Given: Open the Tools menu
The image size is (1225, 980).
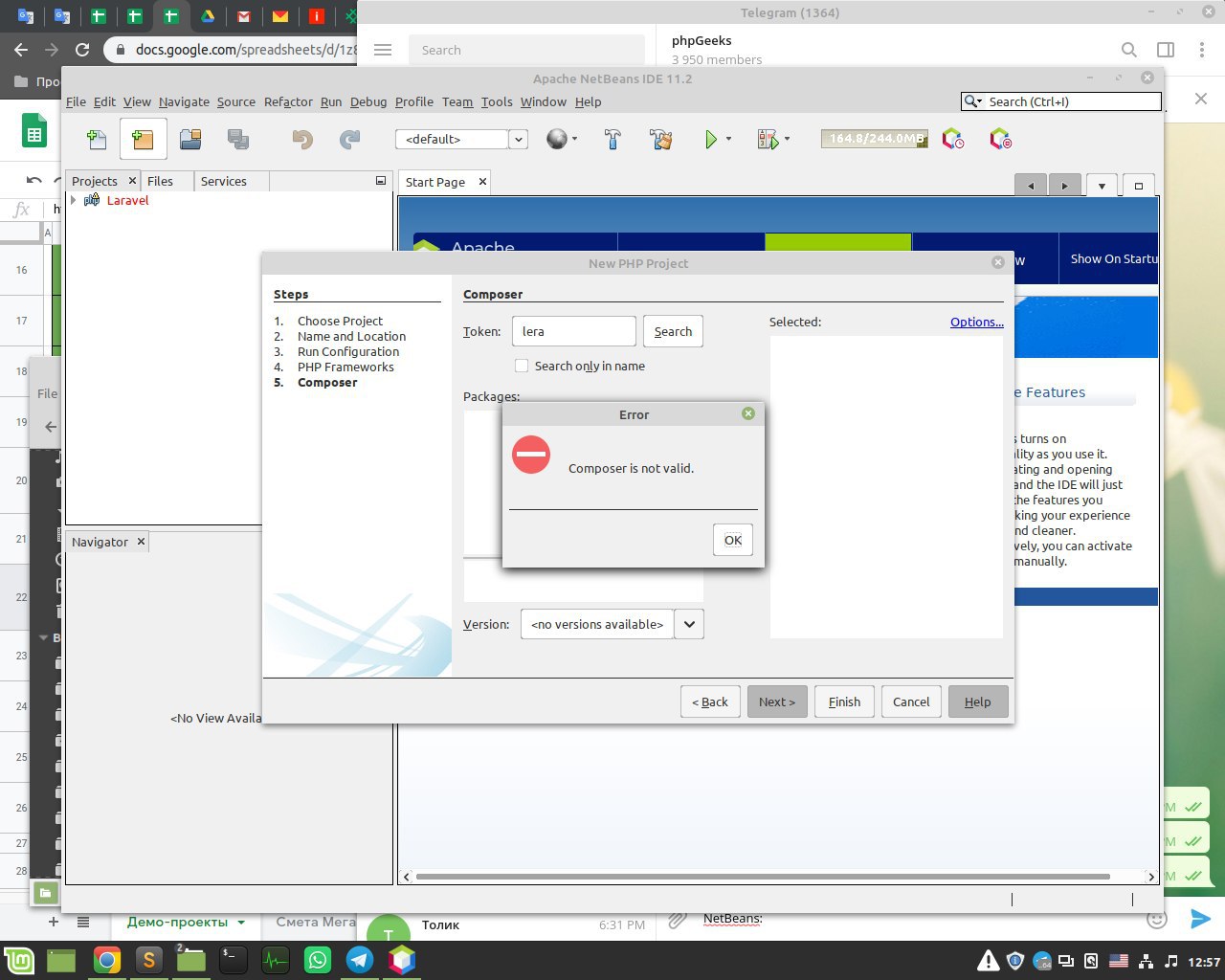Looking at the screenshot, I should [x=497, y=101].
